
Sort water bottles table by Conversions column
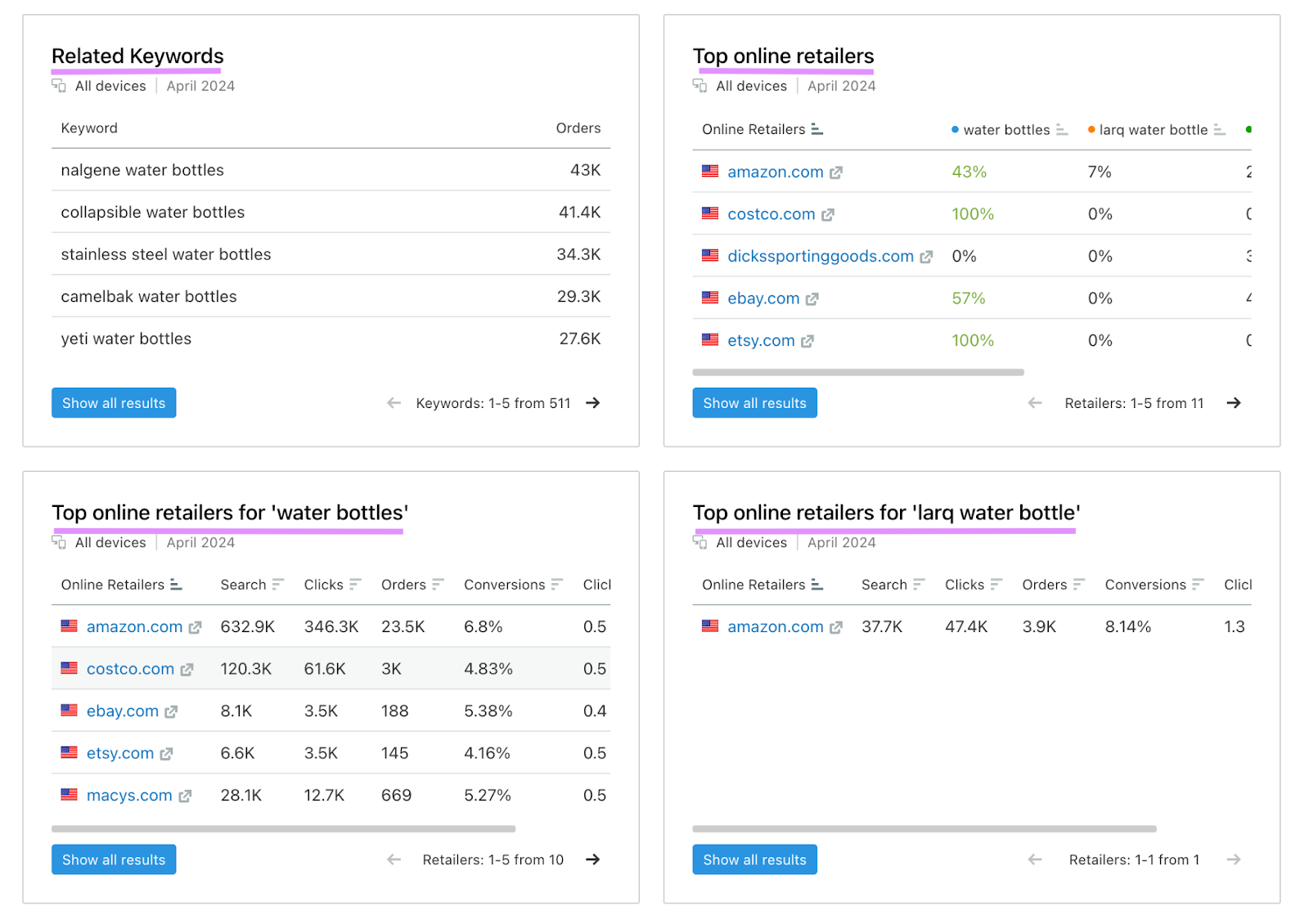coord(557,585)
